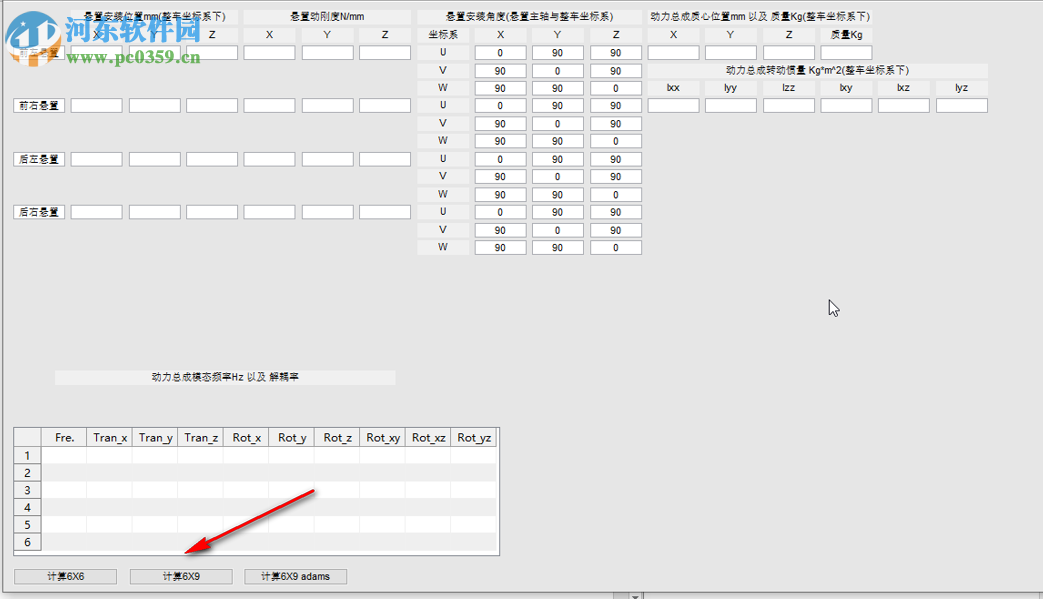
Task: Select the Rot_z column header
Action: click(x=337, y=437)
